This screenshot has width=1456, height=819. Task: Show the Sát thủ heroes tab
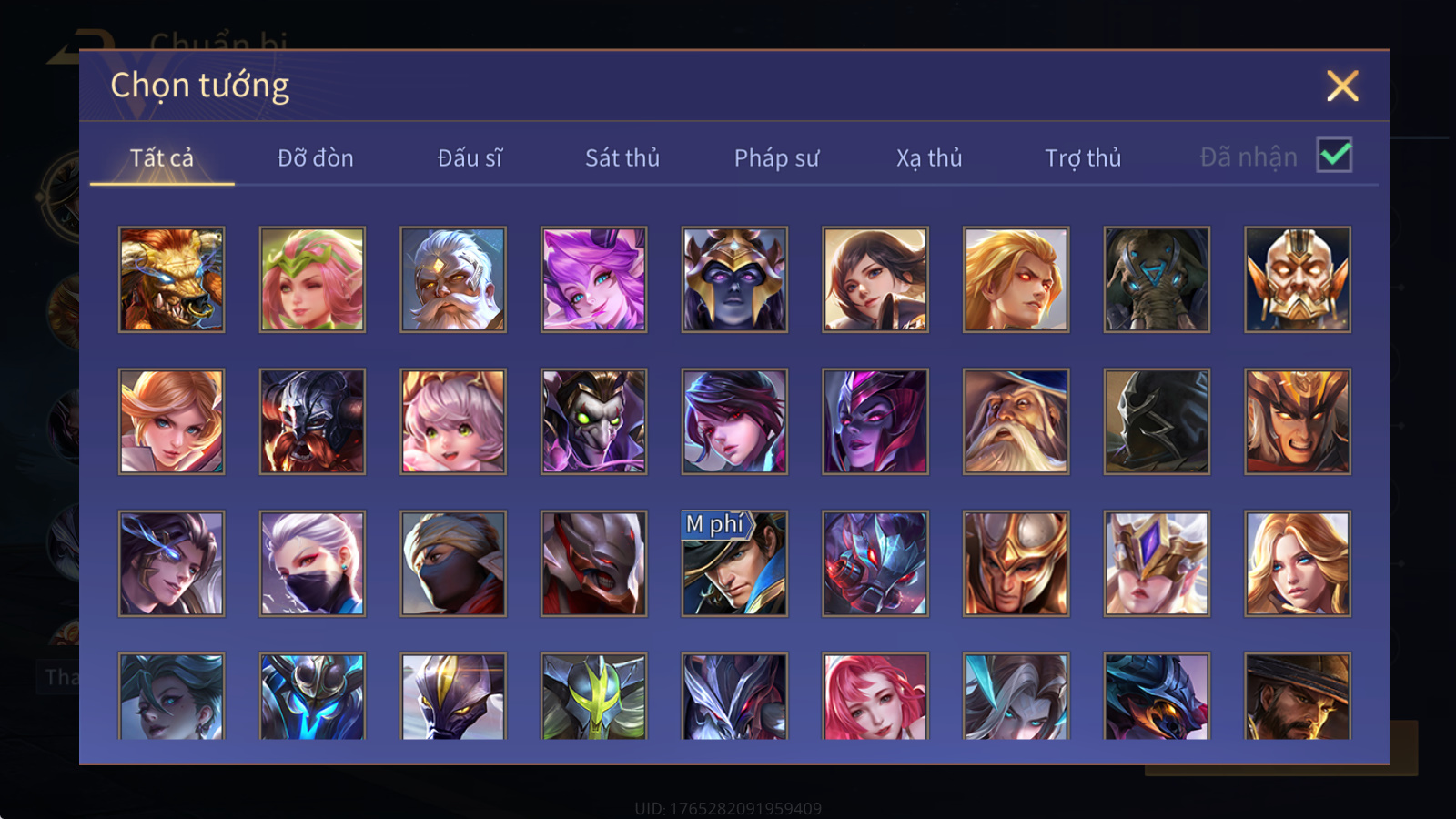(622, 157)
